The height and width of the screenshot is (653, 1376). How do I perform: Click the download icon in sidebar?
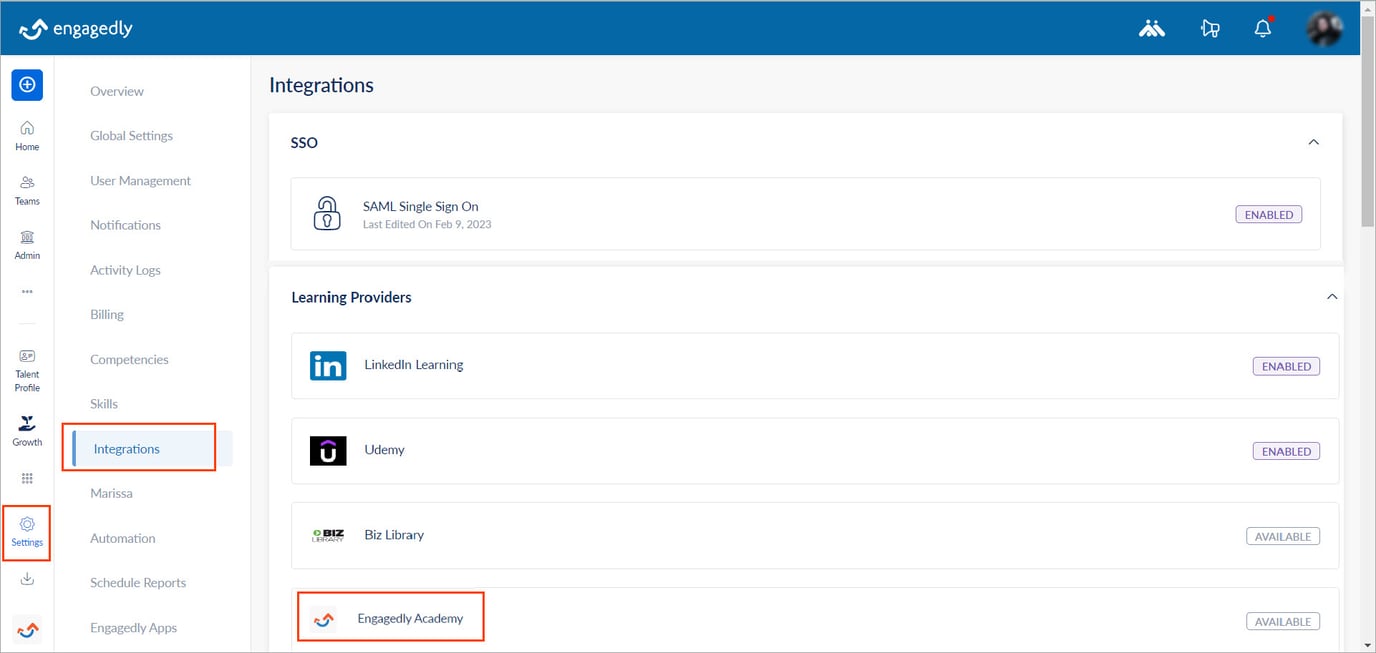click(x=27, y=579)
